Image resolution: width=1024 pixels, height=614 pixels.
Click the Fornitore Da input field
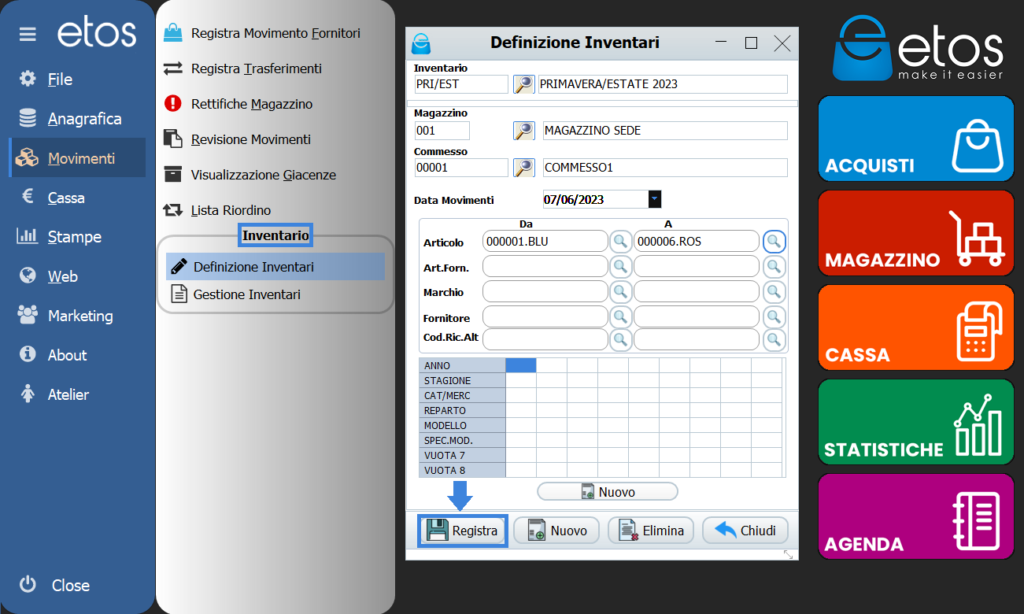[x=545, y=317]
